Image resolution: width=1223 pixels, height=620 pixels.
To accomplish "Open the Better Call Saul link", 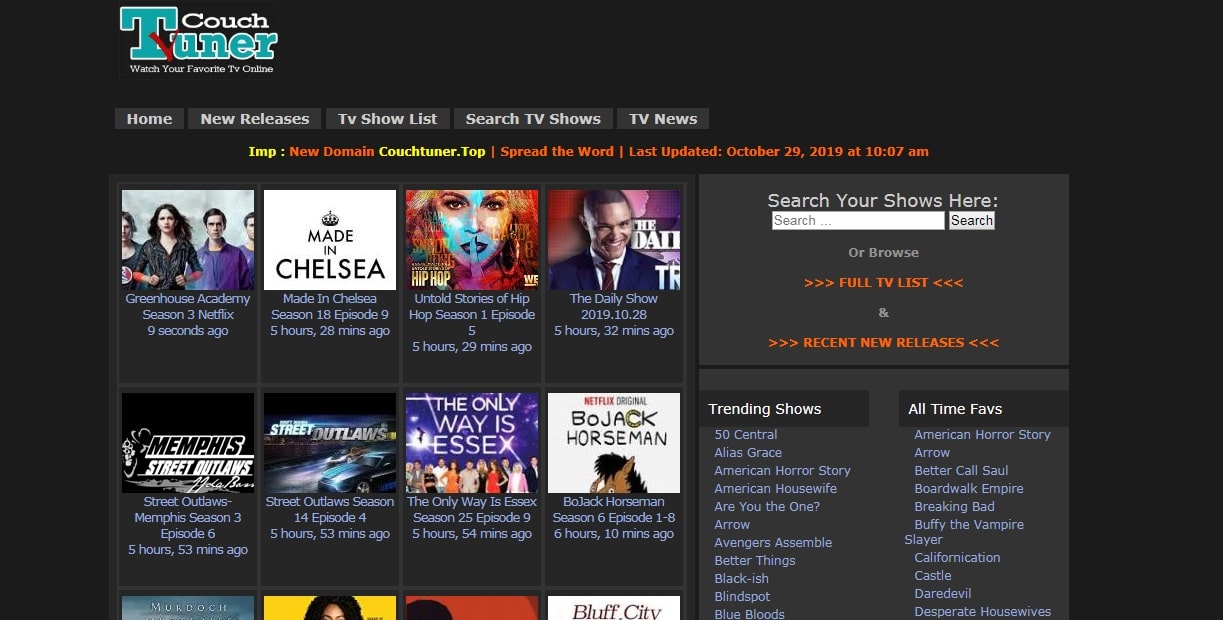I will tap(961, 471).
